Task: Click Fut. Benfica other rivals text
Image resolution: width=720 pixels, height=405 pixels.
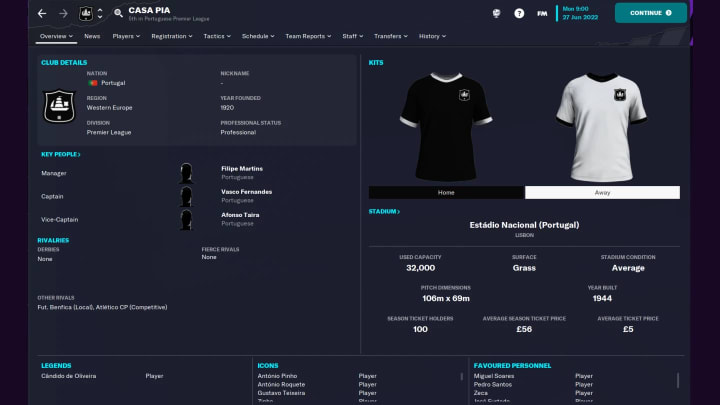Action: (65, 307)
